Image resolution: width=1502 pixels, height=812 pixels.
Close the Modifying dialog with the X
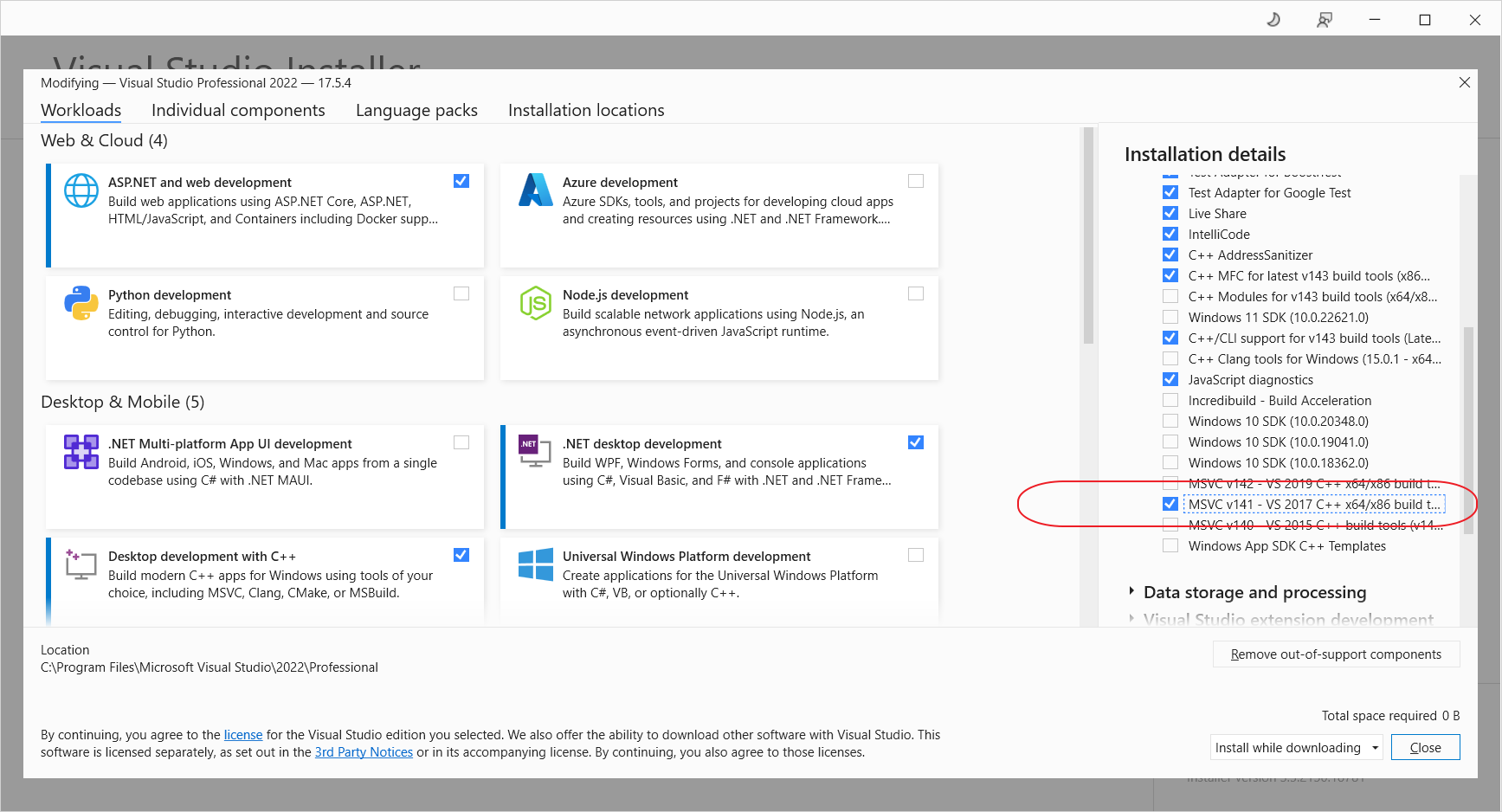(x=1465, y=82)
